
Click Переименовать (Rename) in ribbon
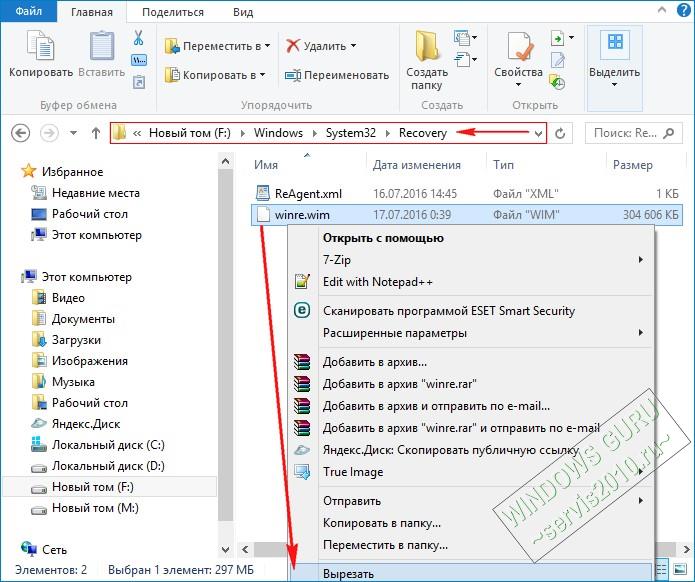click(x=337, y=75)
